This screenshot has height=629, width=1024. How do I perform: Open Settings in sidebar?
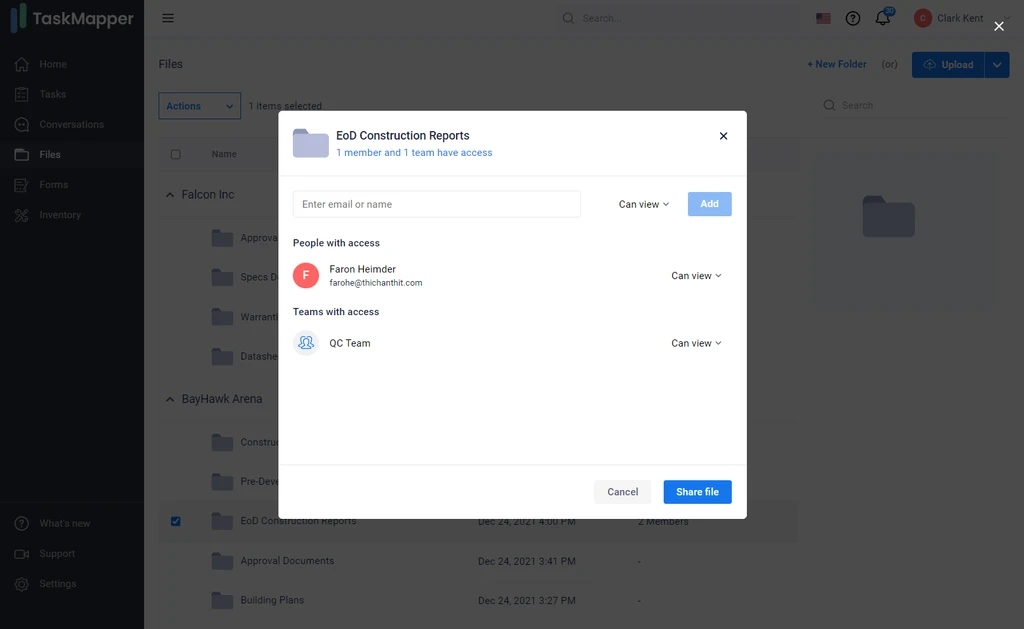point(57,583)
